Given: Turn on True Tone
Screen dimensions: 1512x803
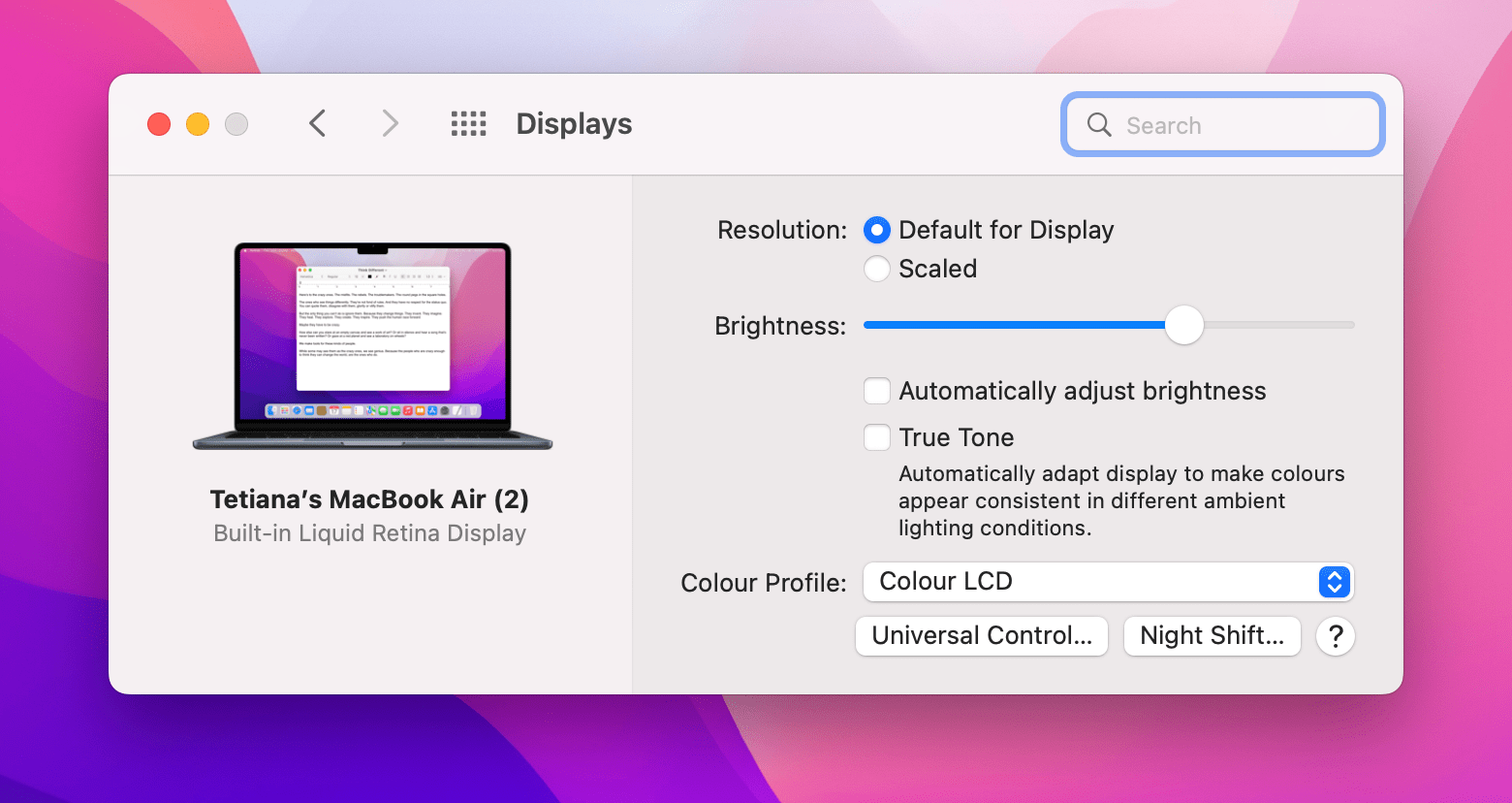Looking at the screenshot, I should click(877, 437).
